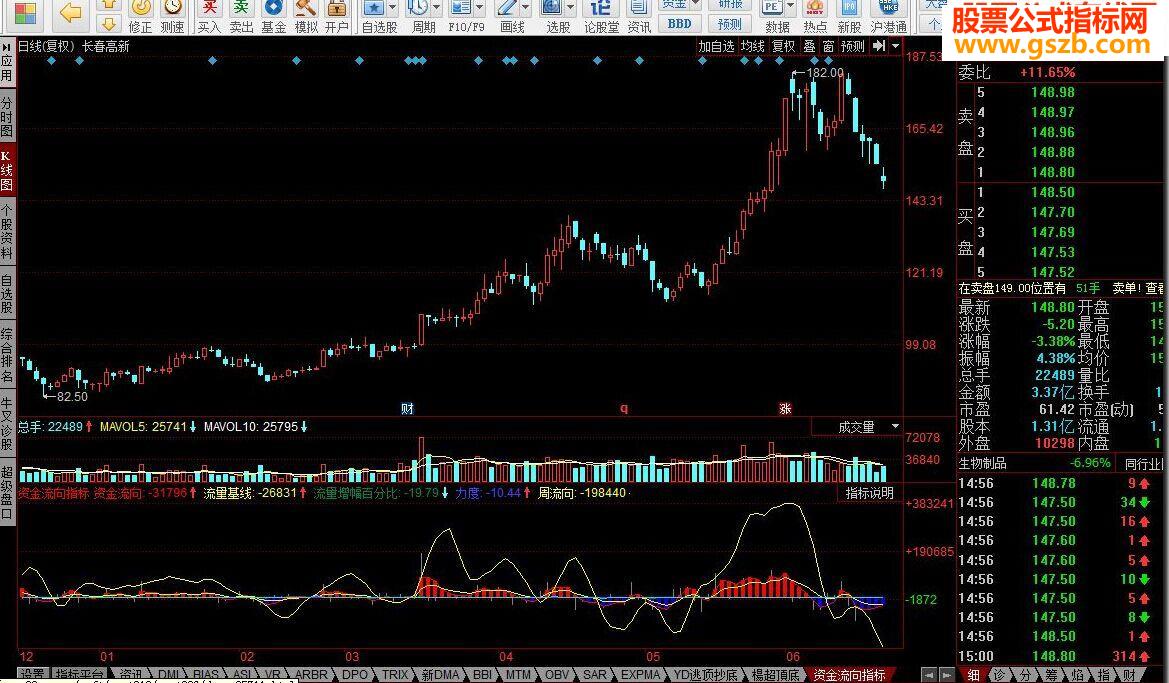Image resolution: width=1169 pixels, height=683 pixels.
Task: Select the EXPMA indicator tab
Action: (640, 676)
